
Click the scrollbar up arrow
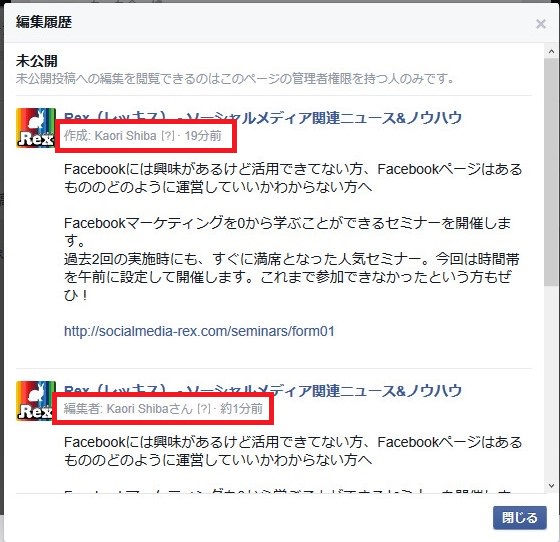pos(551,51)
